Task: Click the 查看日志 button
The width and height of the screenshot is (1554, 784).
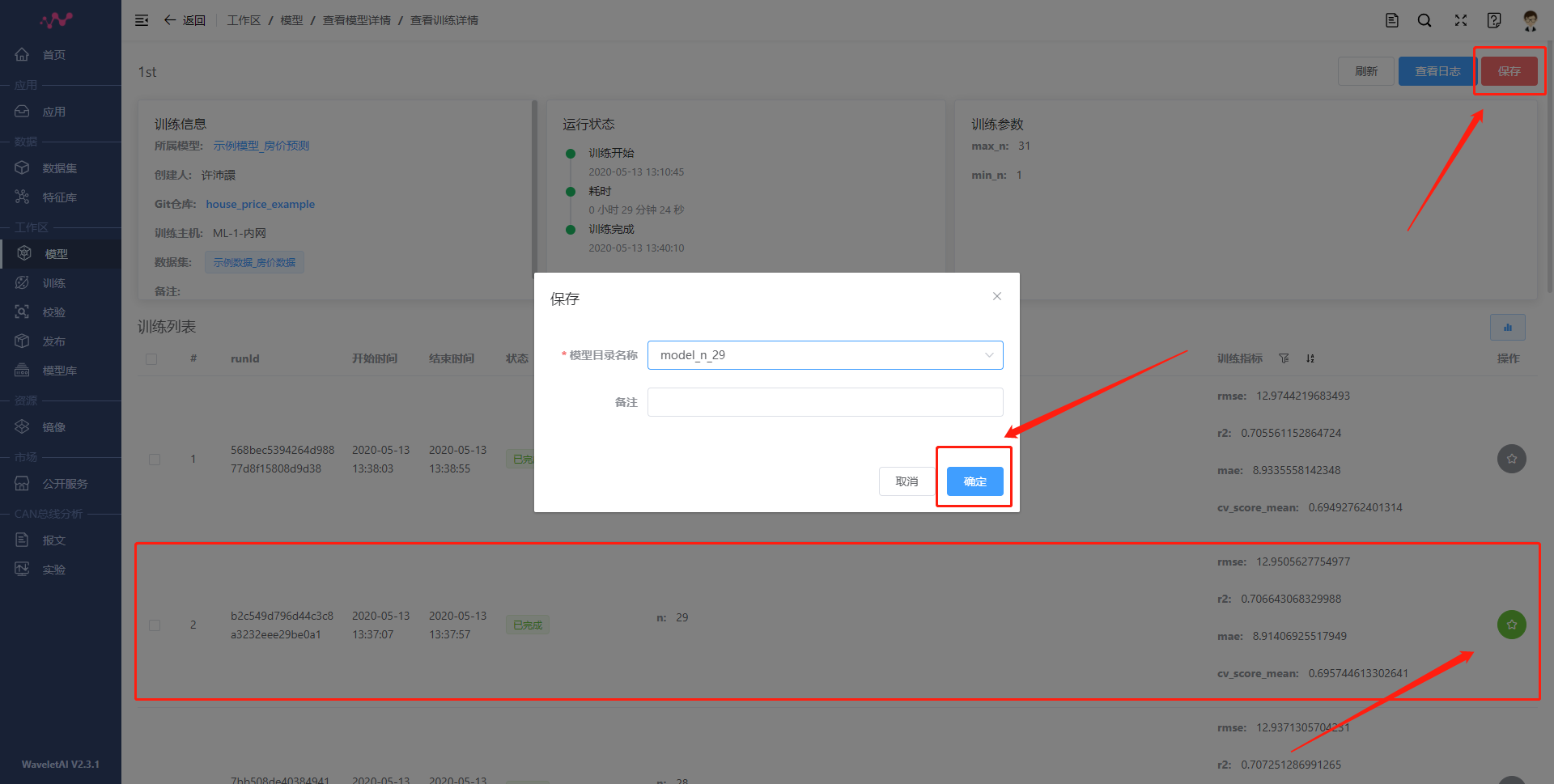Action: click(1437, 71)
